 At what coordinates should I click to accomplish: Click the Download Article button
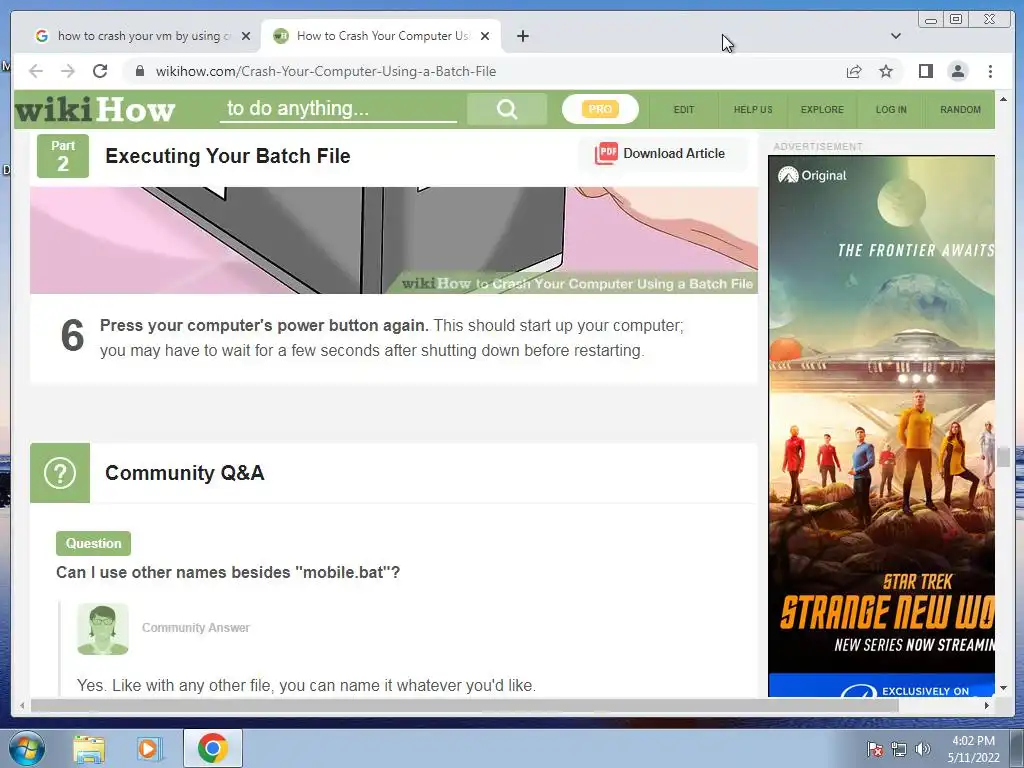coord(661,154)
